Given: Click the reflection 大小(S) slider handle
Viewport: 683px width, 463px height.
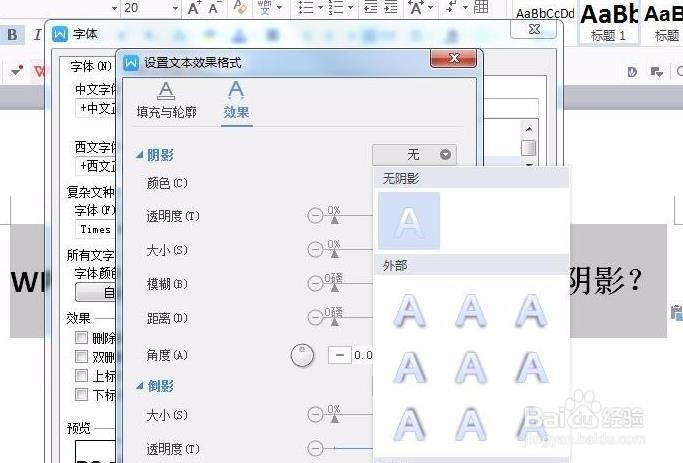Looking at the screenshot, I should 335,419.
